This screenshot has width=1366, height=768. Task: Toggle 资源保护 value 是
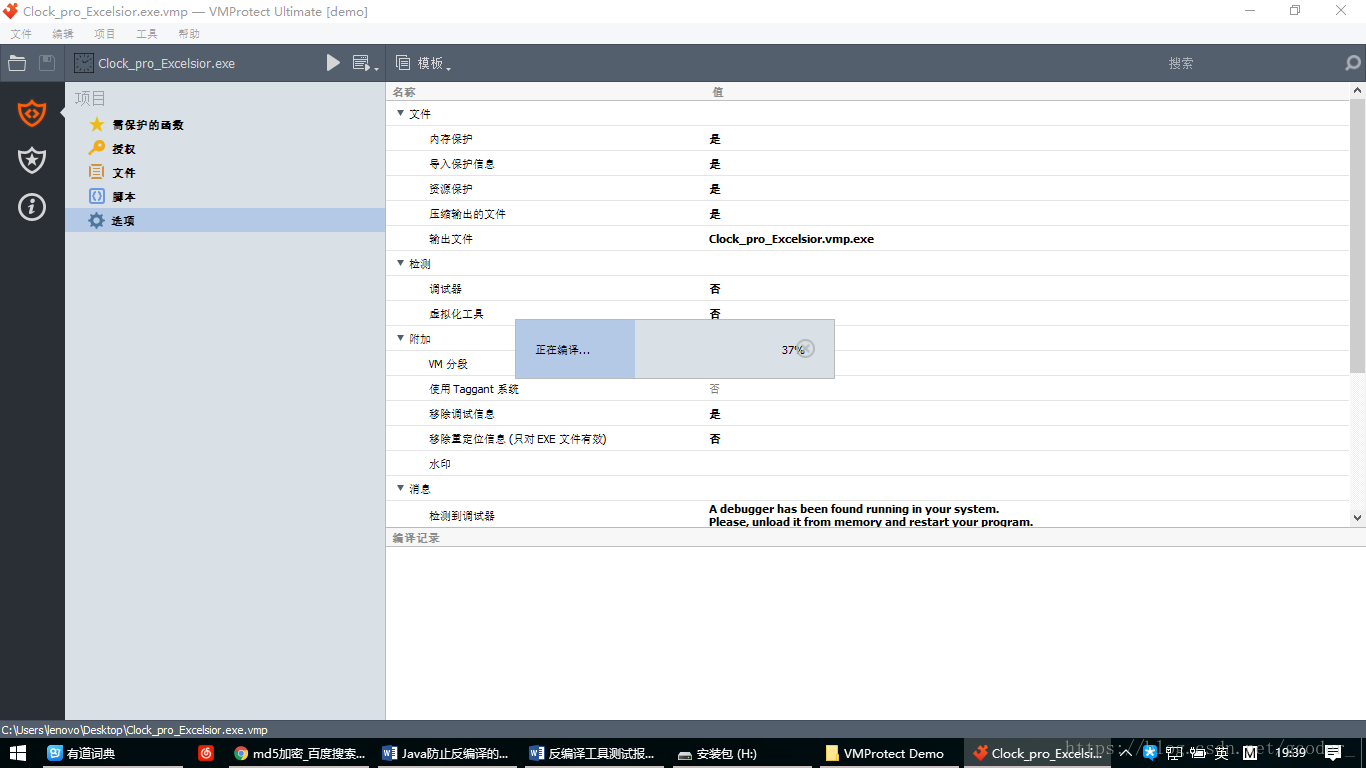(715, 189)
